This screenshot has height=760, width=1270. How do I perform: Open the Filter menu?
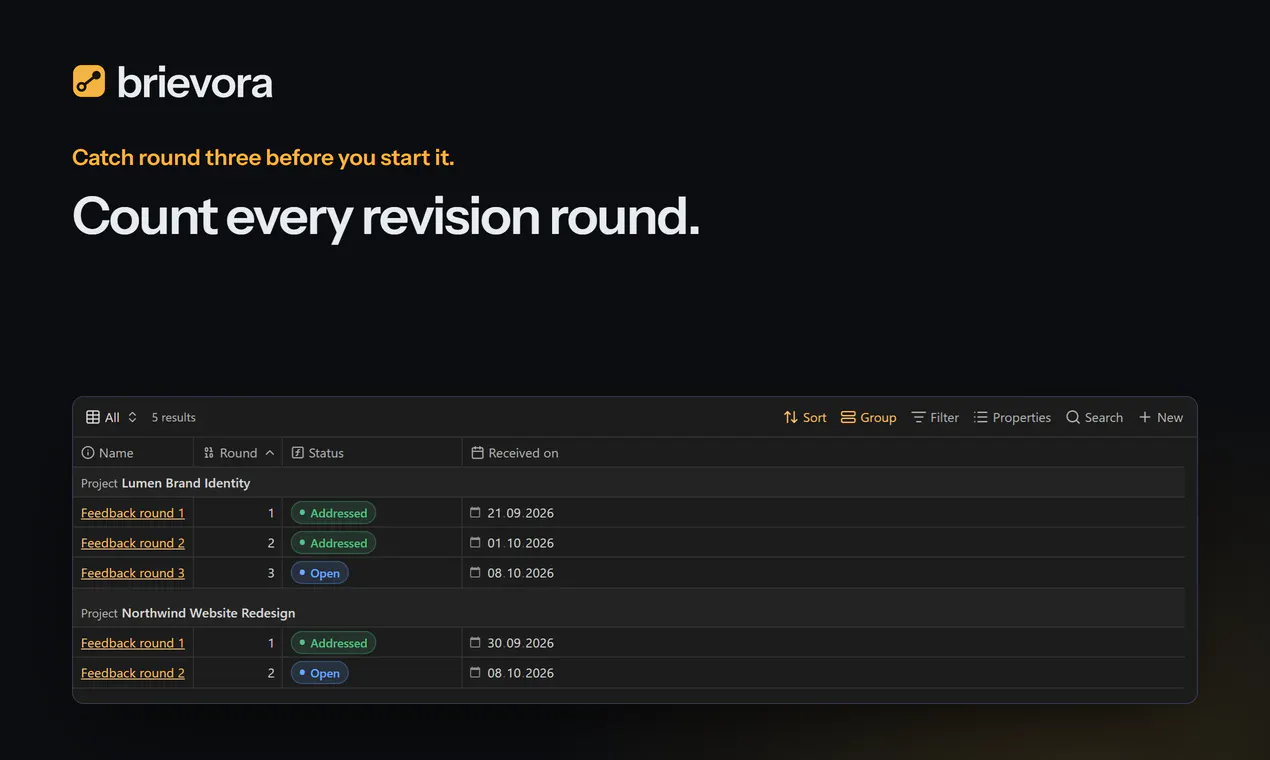click(x=935, y=417)
